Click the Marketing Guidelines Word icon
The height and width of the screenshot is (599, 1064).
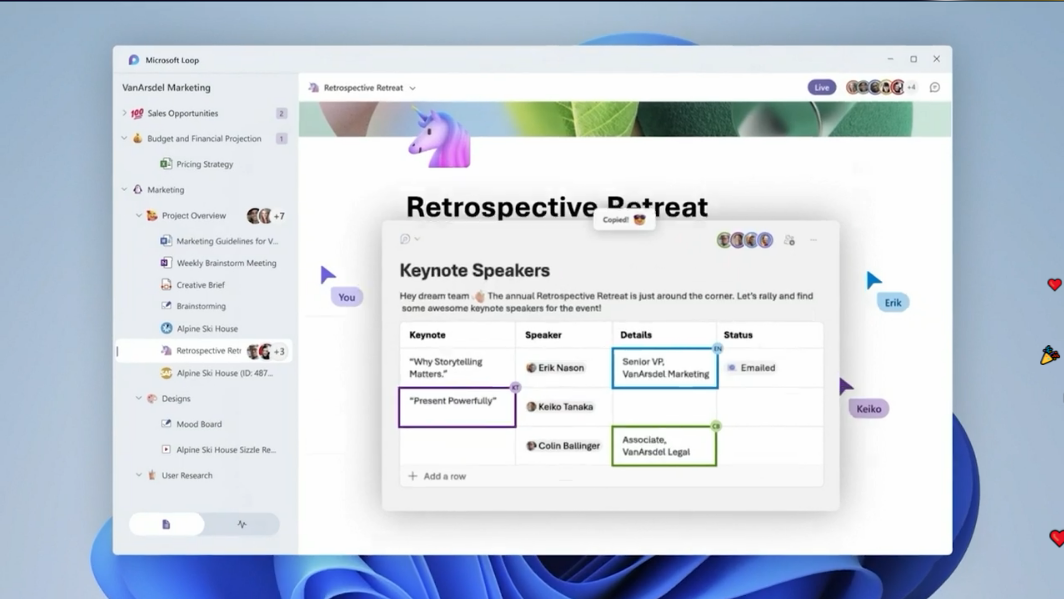pos(166,240)
